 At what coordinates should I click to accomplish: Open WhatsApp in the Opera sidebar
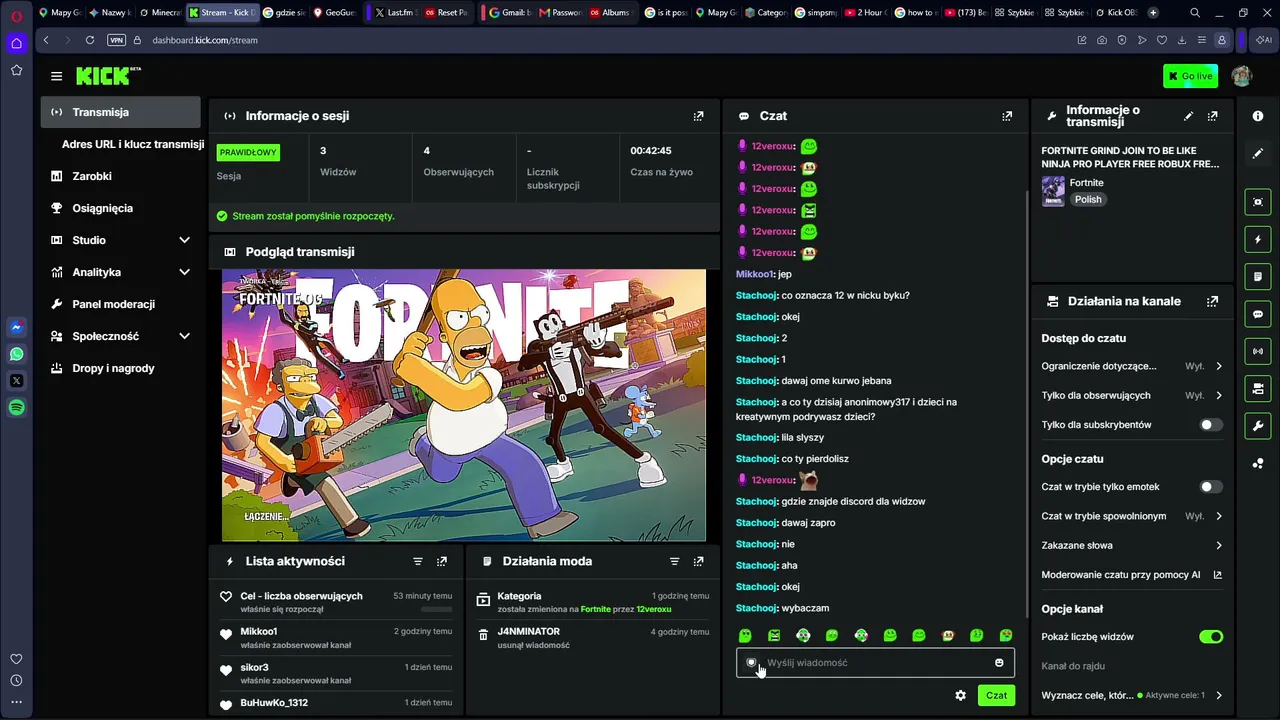coord(16,354)
